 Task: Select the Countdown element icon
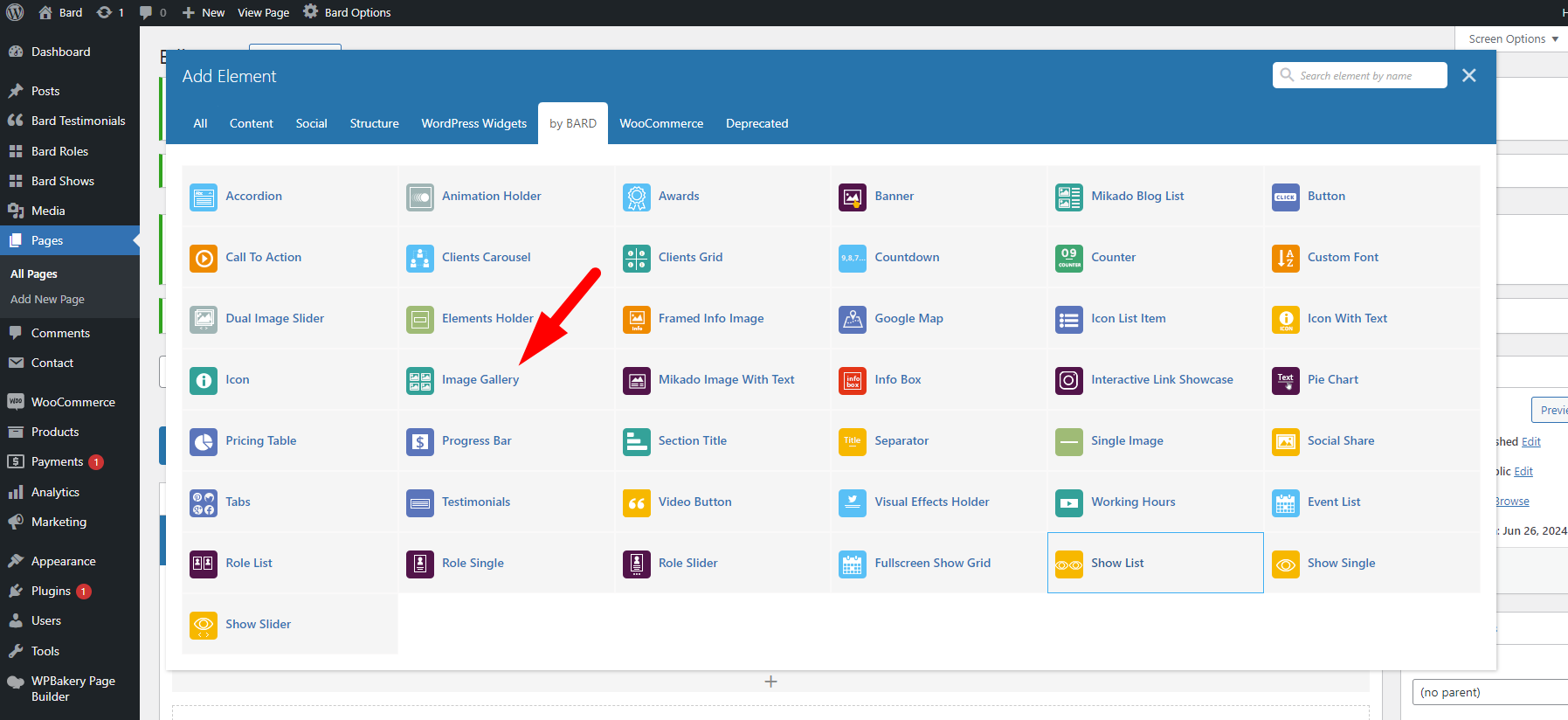853,258
